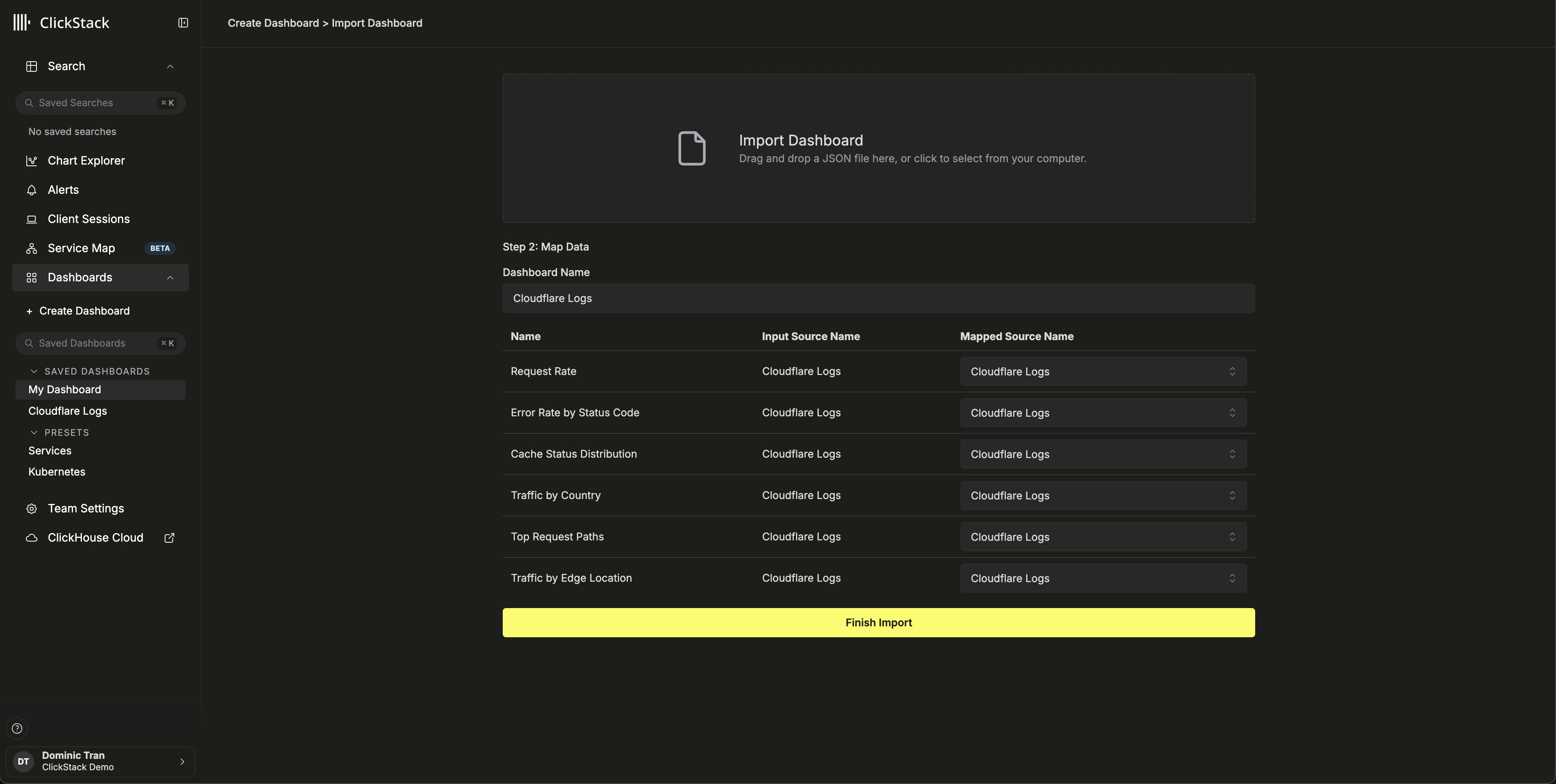Collapse the Saved Dashboards group

tap(34, 371)
